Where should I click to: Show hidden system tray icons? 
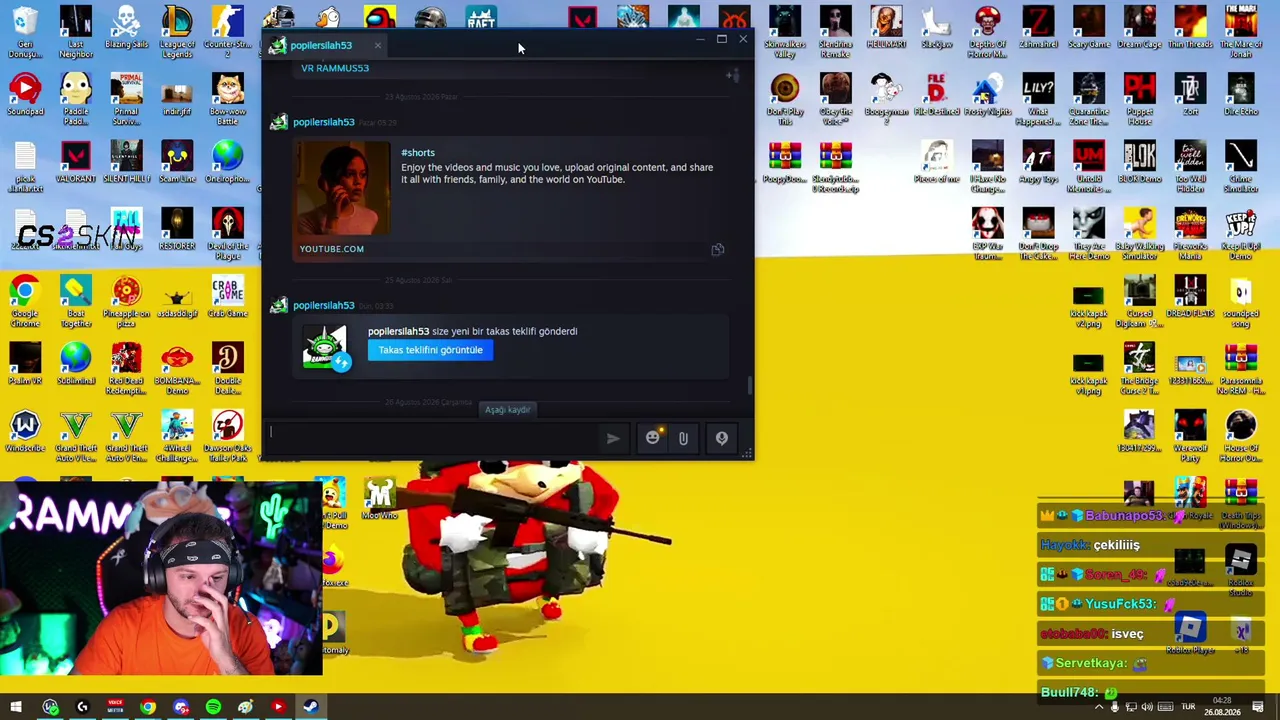[x=1099, y=707]
